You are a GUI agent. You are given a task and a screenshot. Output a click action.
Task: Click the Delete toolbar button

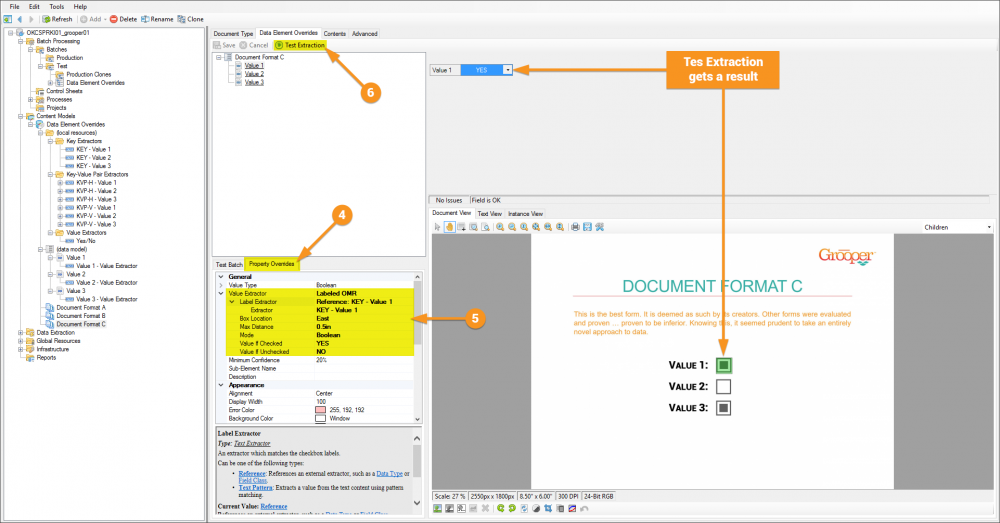click(123, 19)
